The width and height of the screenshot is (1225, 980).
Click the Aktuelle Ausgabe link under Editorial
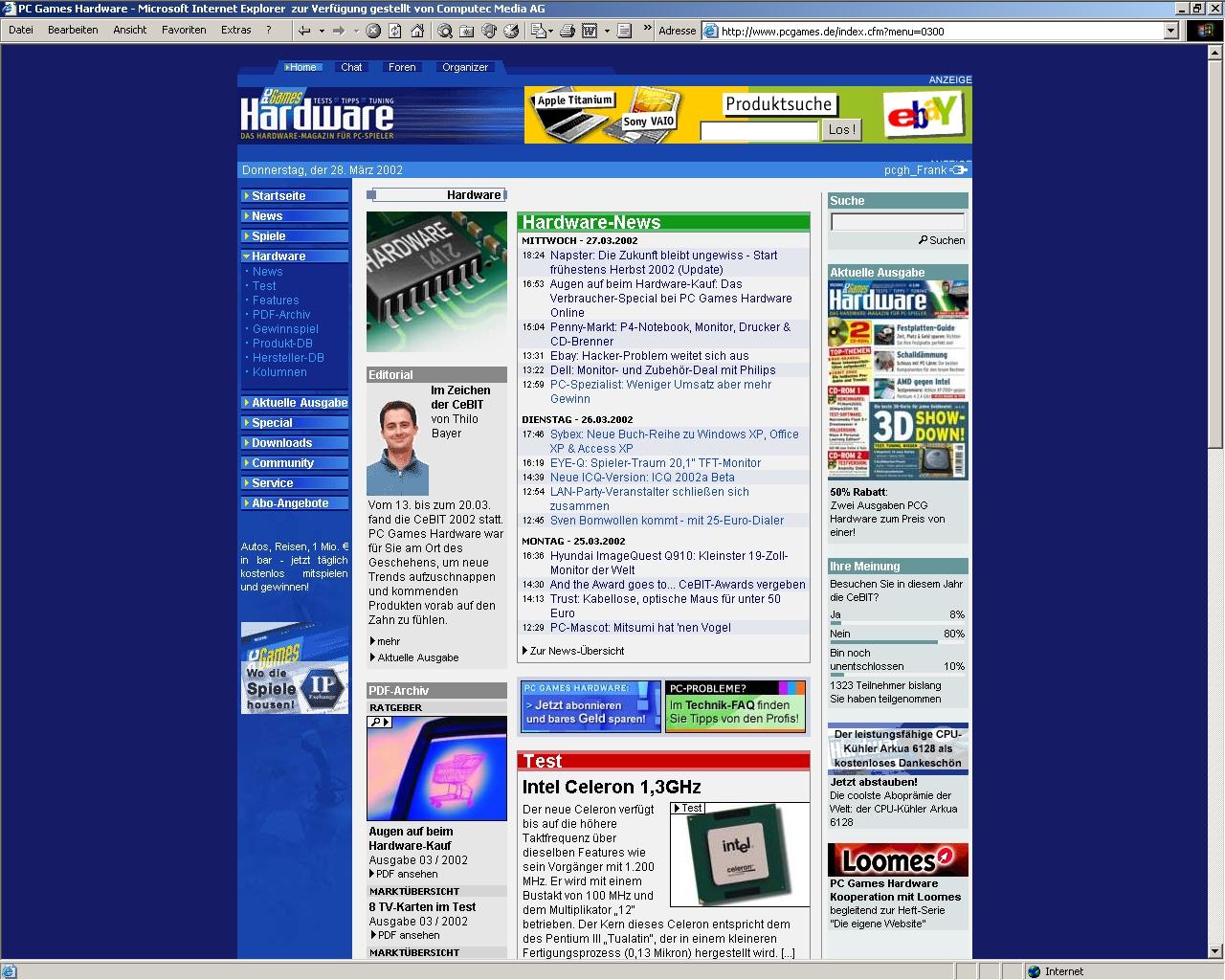(x=417, y=657)
